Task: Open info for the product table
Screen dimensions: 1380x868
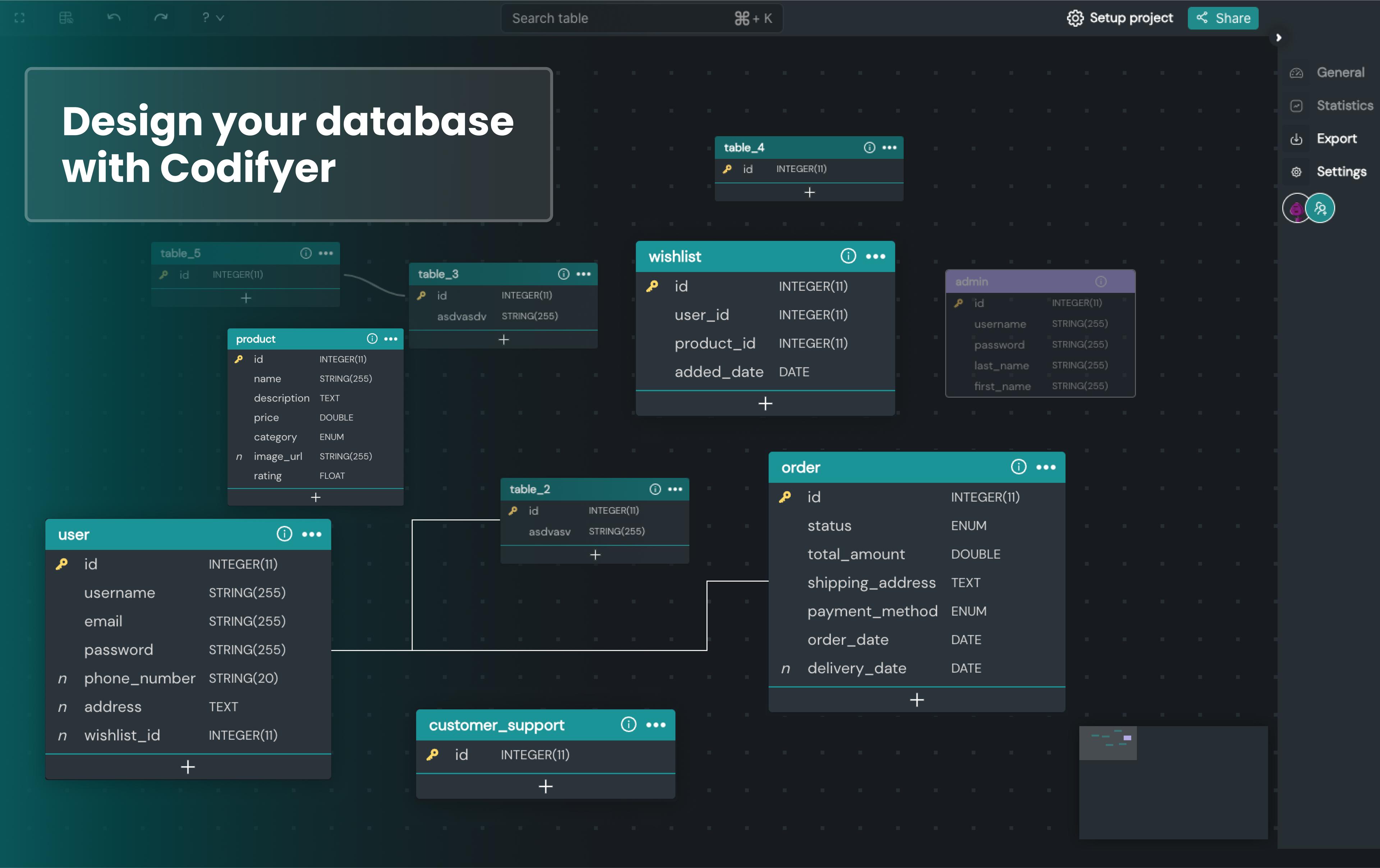Action: pos(372,338)
